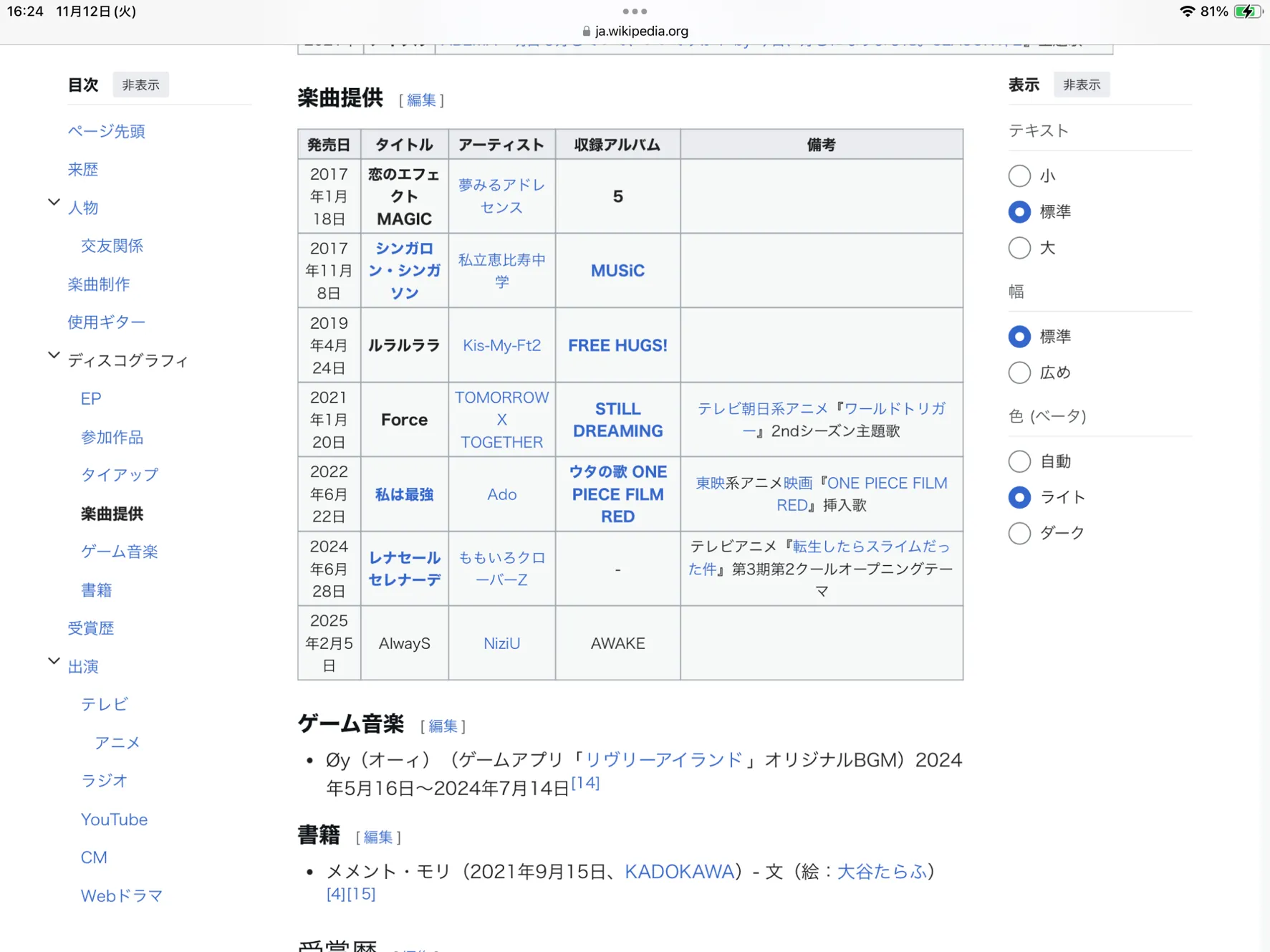
Task: Jump to 楽曲提供 in contents sidebar
Action: pyautogui.click(x=112, y=514)
